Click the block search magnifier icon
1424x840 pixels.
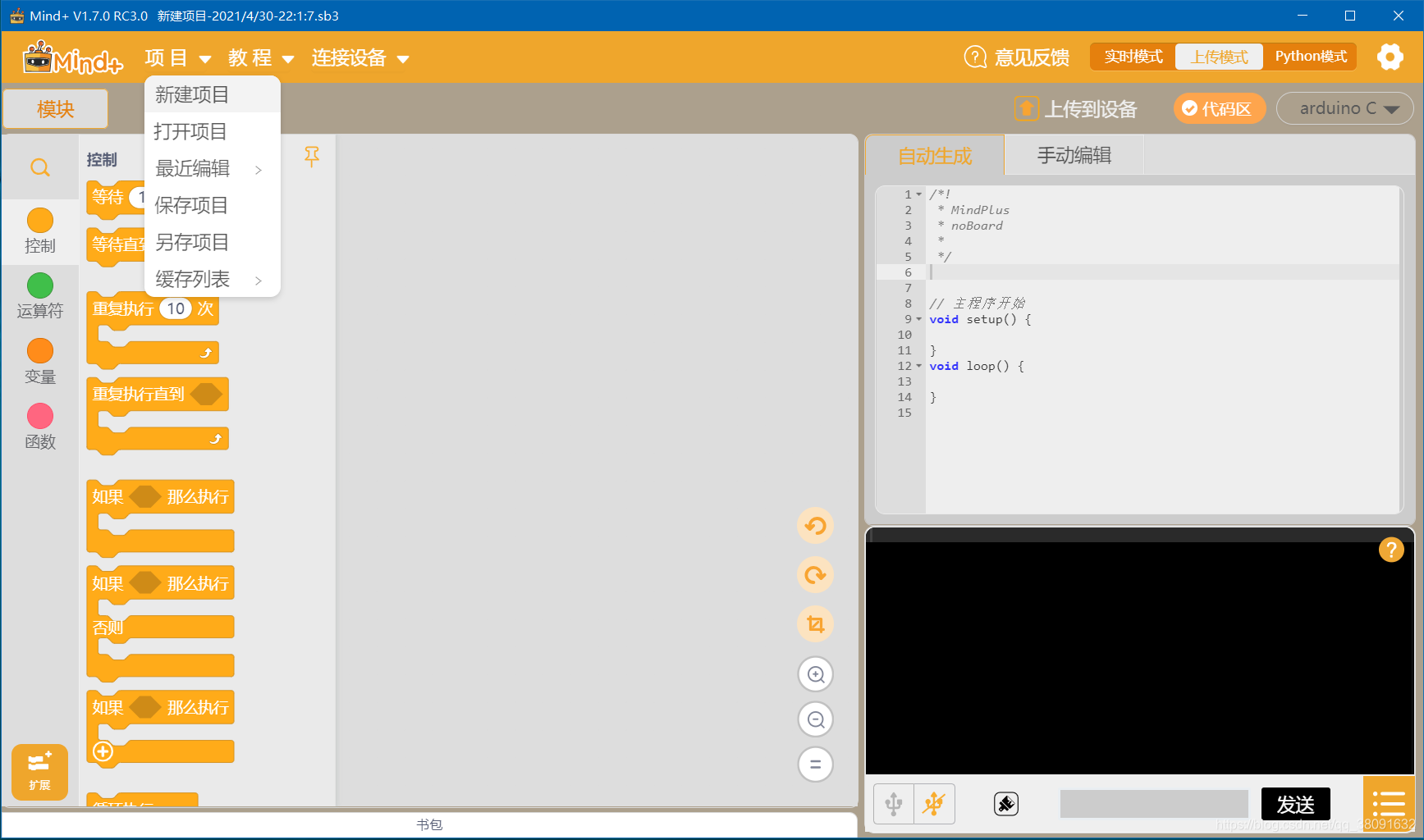[39, 167]
